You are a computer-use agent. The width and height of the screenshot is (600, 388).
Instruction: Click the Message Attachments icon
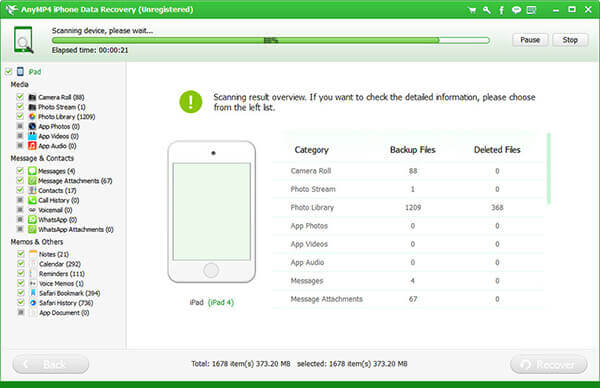click(x=32, y=181)
